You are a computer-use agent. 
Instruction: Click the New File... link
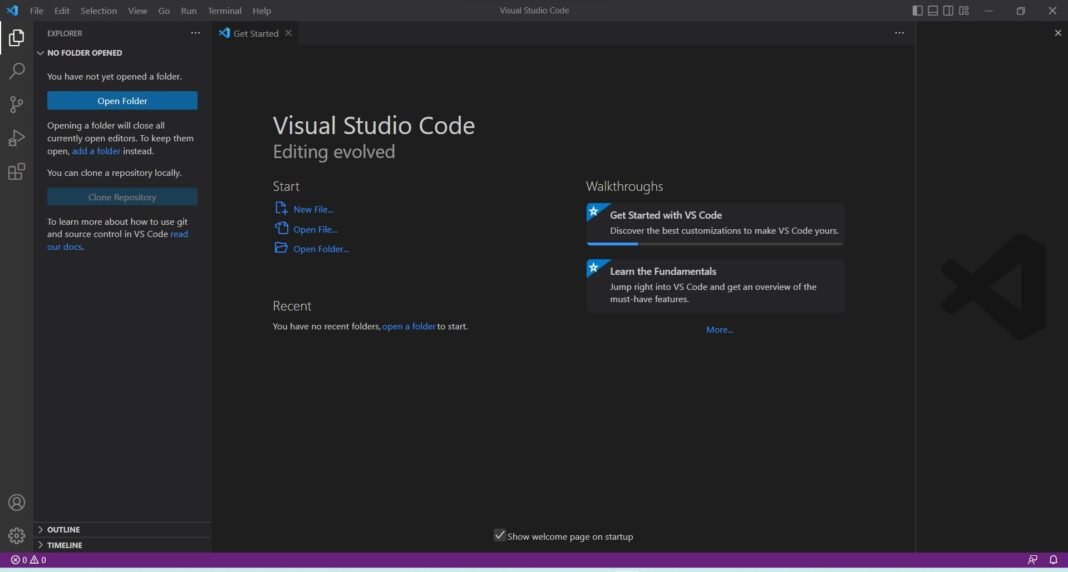coord(313,209)
